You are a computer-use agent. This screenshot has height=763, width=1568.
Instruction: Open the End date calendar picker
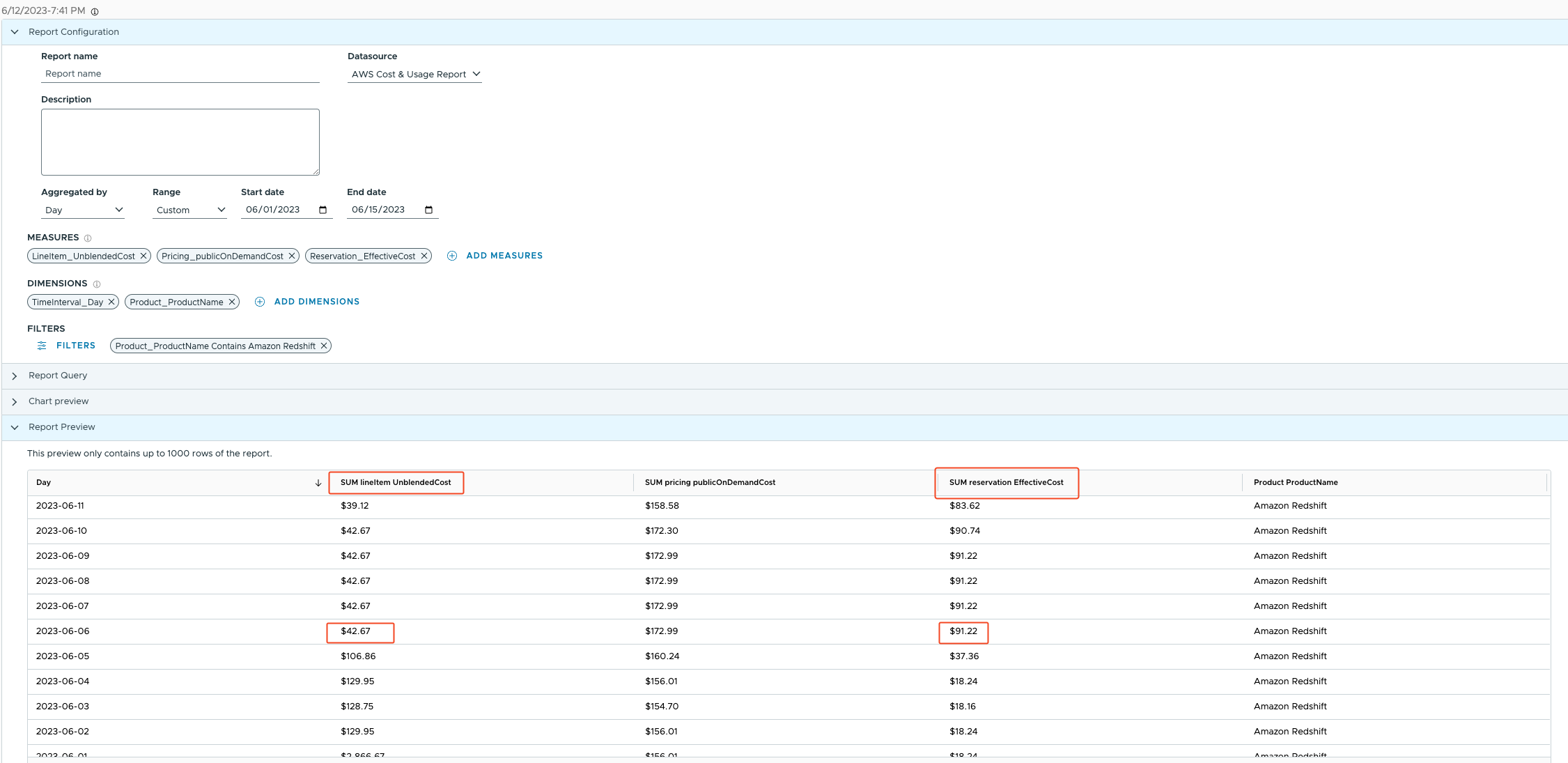(x=428, y=210)
